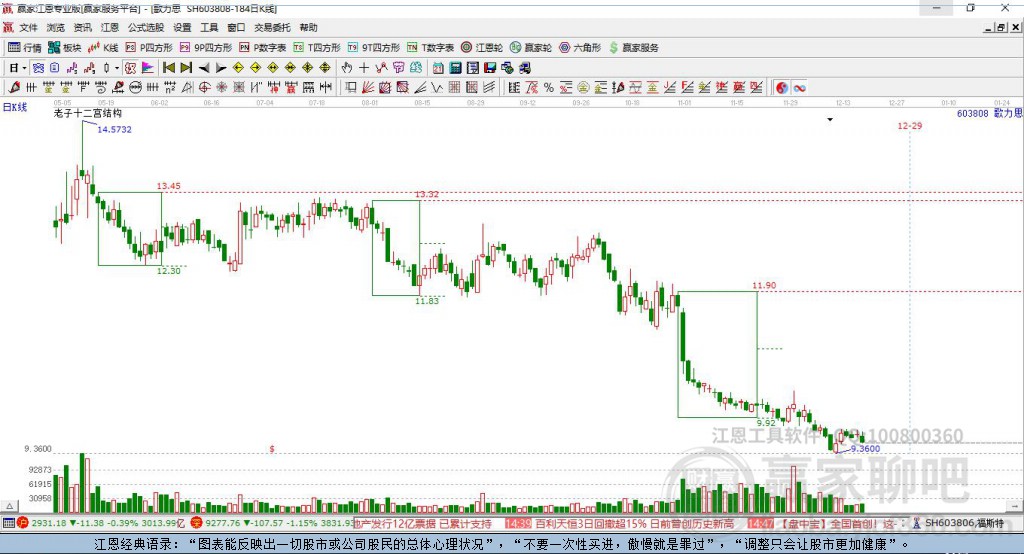This screenshot has width=1024, height=554.
Task: Select the hand pan tool
Action: pos(347,67)
